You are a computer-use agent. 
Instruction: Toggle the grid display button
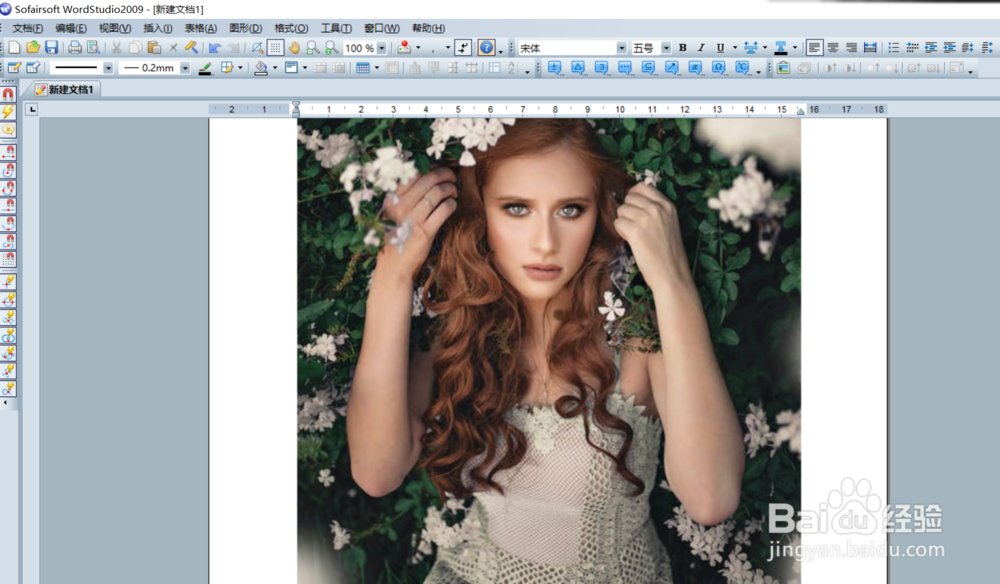tap(276, 48)
